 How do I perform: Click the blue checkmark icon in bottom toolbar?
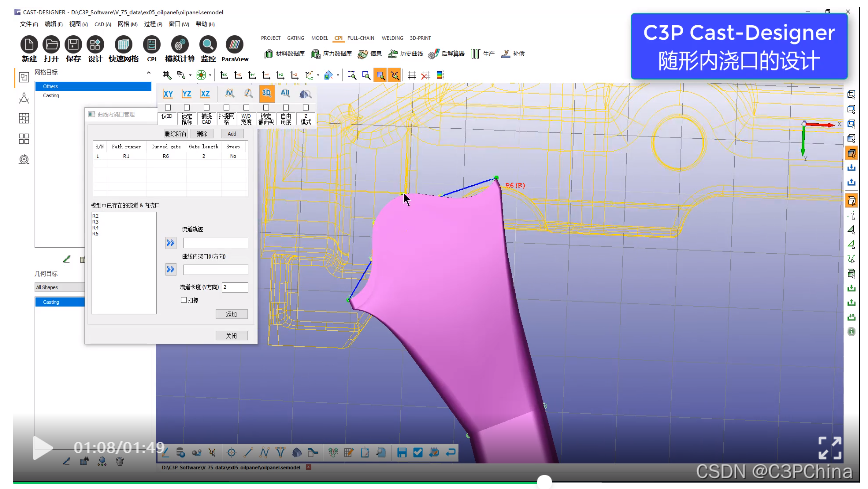pyautogui.click(x=418, y=452)
